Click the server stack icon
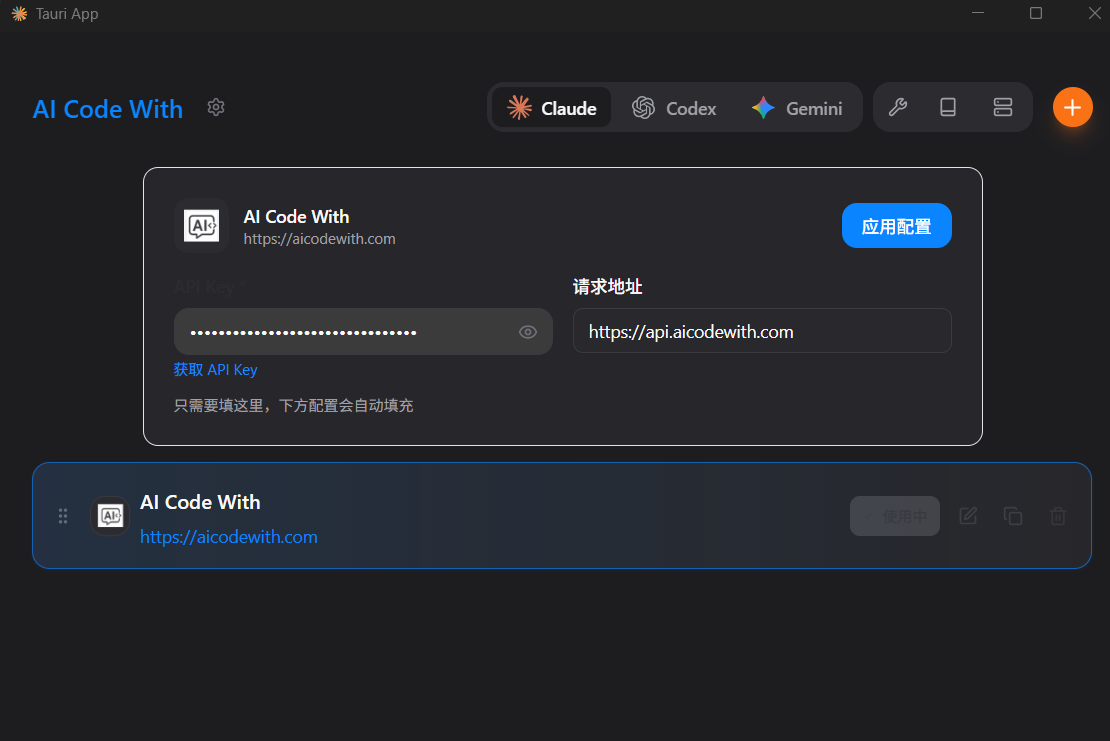The image size is (1110, 741). point(1003,107)
